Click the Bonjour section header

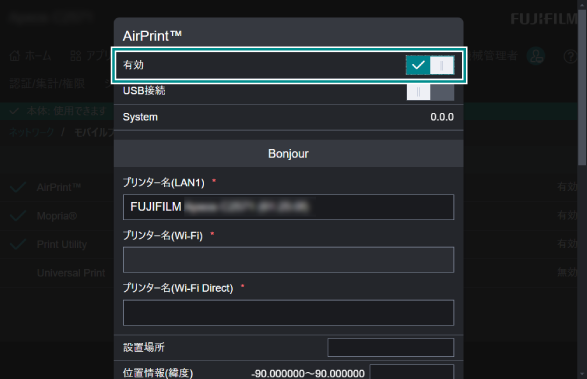point(288,154)
